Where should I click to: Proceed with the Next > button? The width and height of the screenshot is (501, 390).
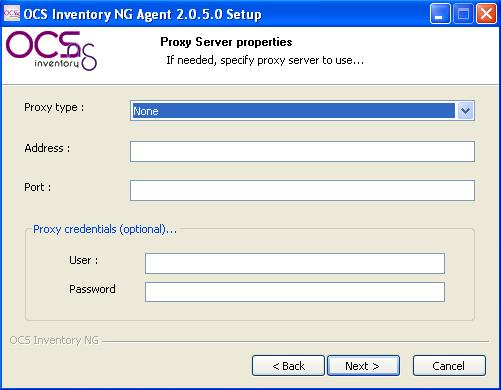point(363,366)
